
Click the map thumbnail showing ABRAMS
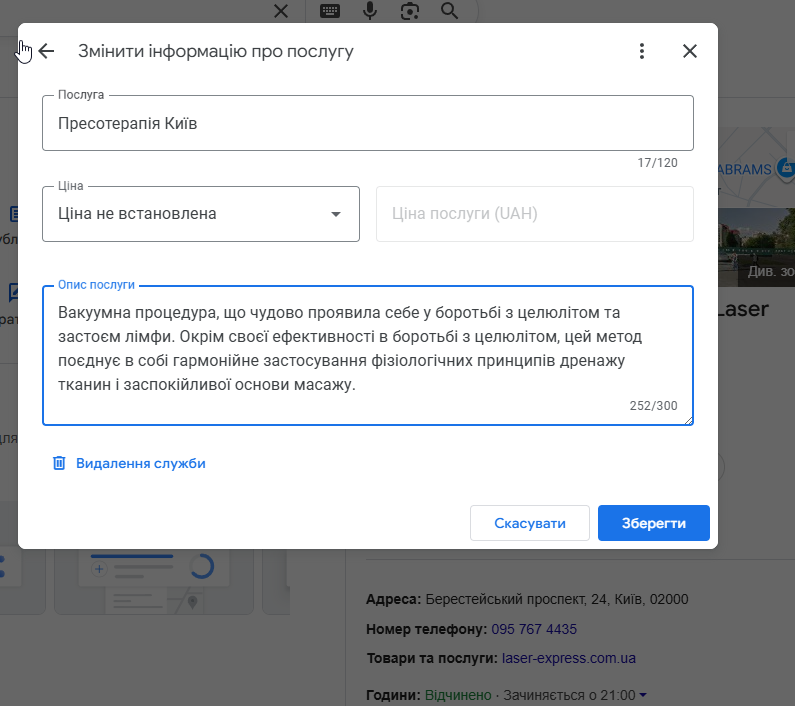point(756,167)
